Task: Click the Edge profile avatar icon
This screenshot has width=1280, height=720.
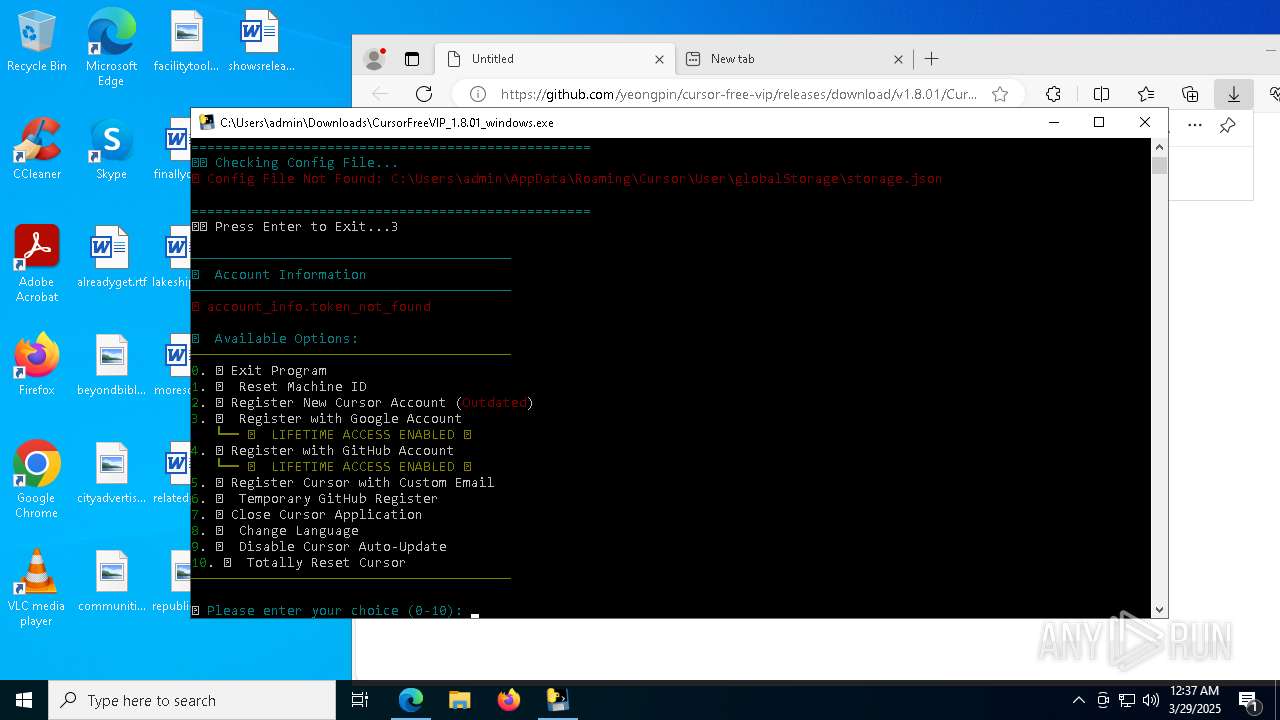Action: [375, 59]
